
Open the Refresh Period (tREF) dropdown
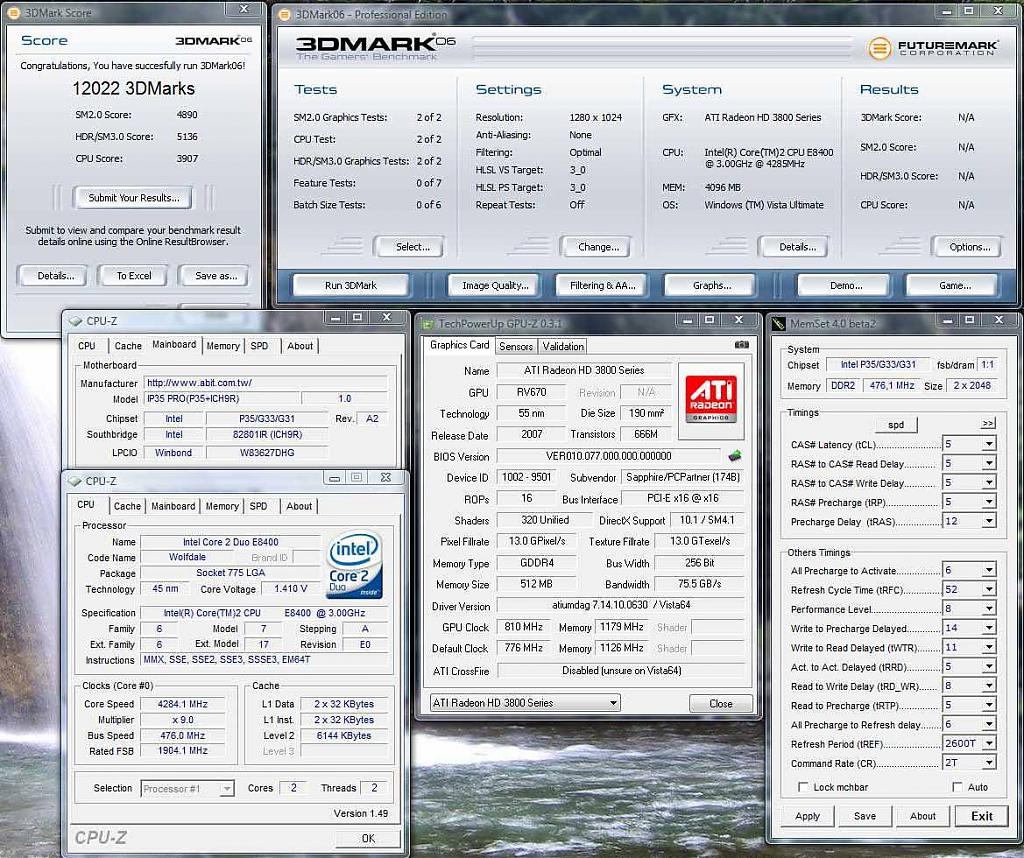point(989,744)
